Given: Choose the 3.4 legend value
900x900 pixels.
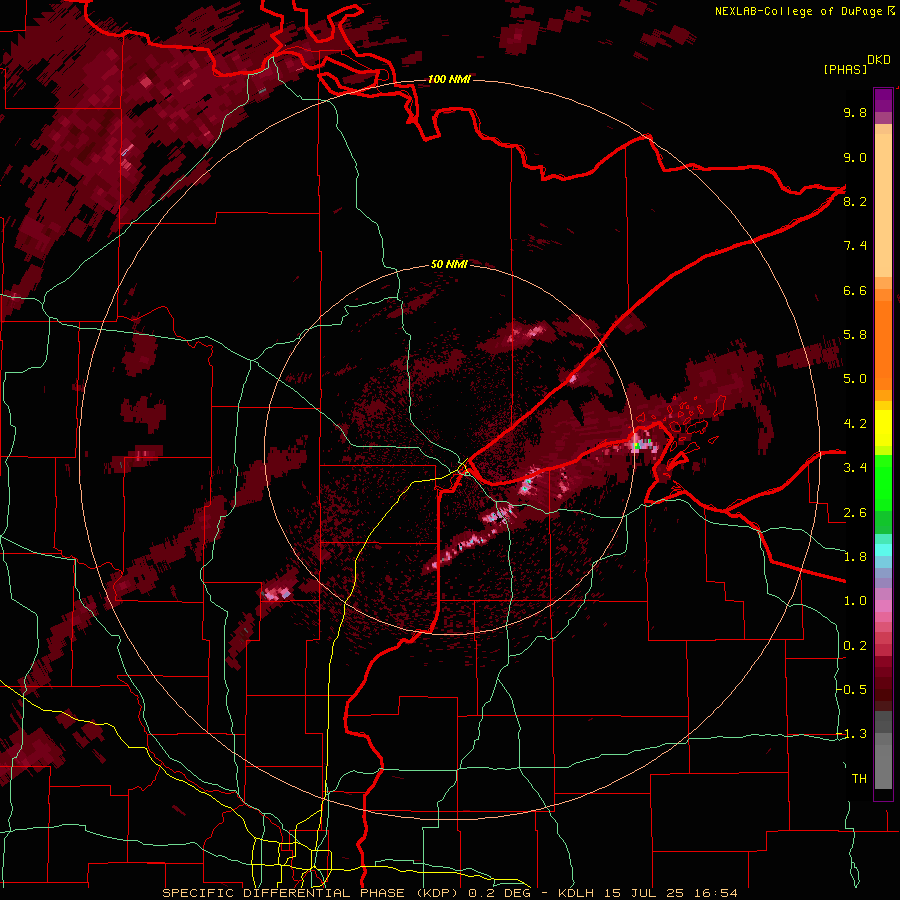Looking at the screenshot, I should click(855, 468).
